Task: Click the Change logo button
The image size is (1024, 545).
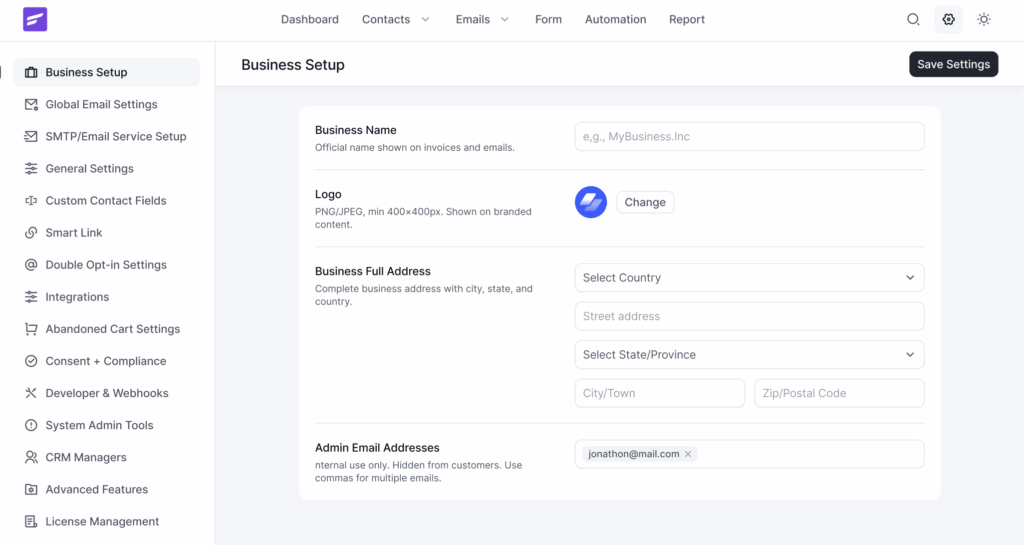Action: click(645, 202)
